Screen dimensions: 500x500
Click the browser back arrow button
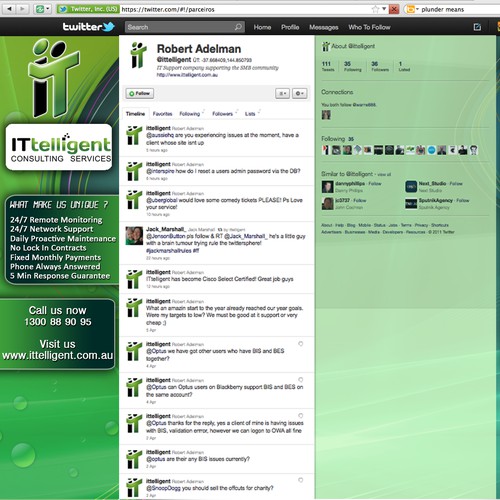[9, 9]
